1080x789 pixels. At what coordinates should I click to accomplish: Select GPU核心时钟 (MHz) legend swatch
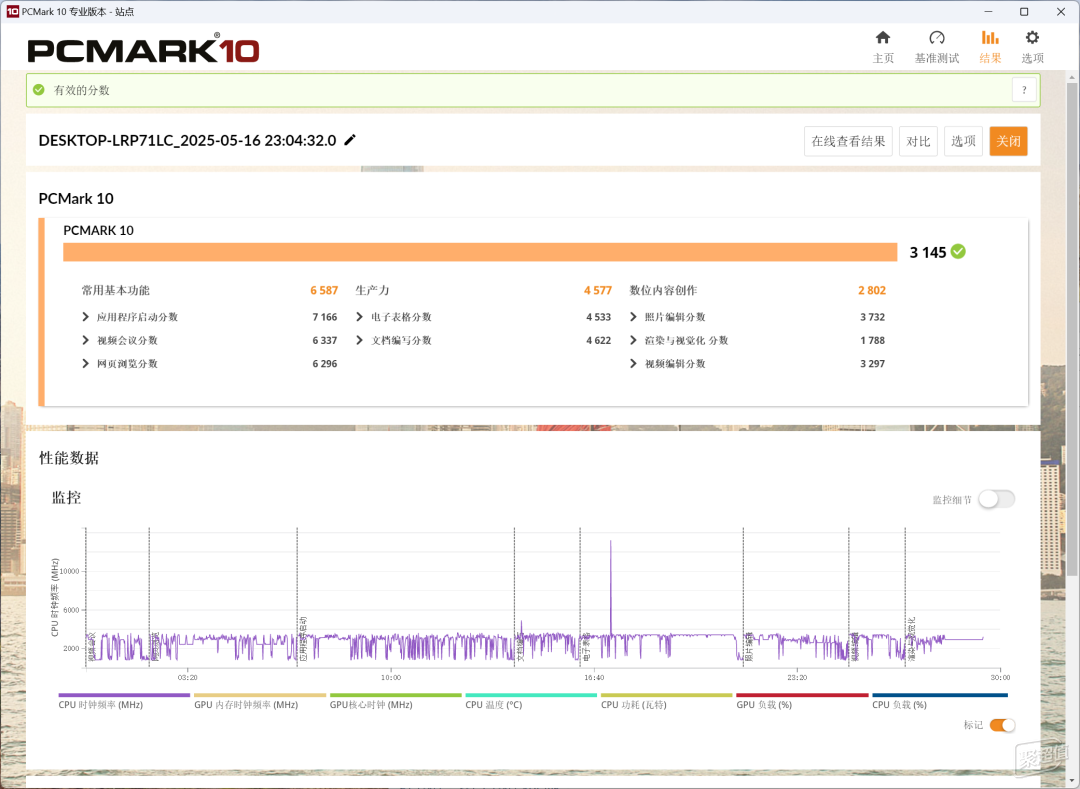(x=395, y=695)
